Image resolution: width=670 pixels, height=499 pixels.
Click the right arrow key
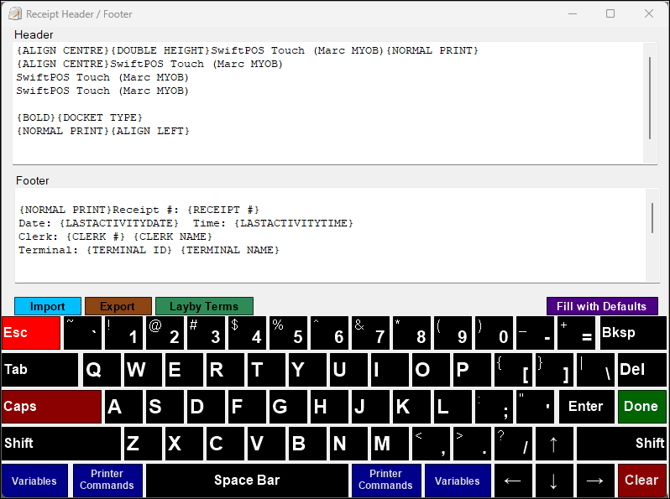(595, 480)
